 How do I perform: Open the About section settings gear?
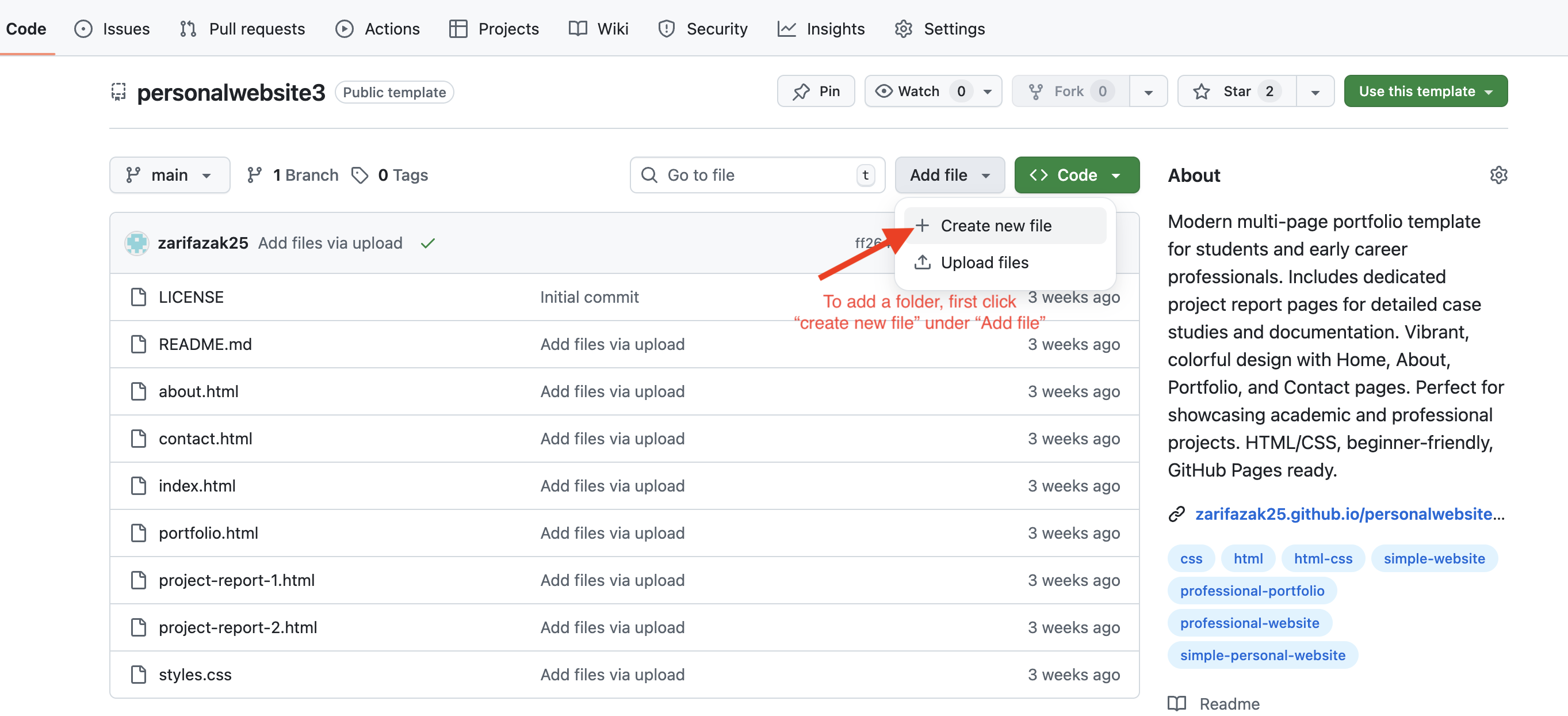(x=1498, y=175)
